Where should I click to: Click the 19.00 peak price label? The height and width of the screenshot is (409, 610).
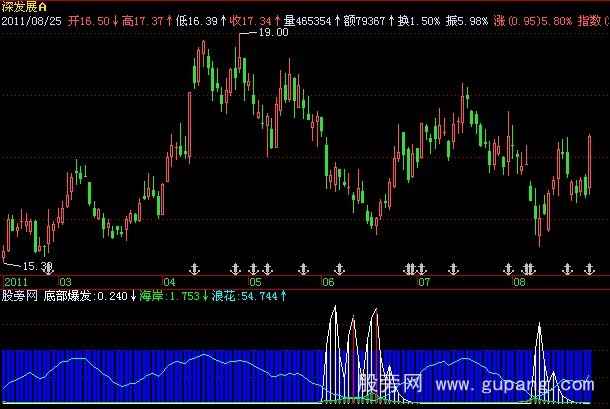point(273,32)
